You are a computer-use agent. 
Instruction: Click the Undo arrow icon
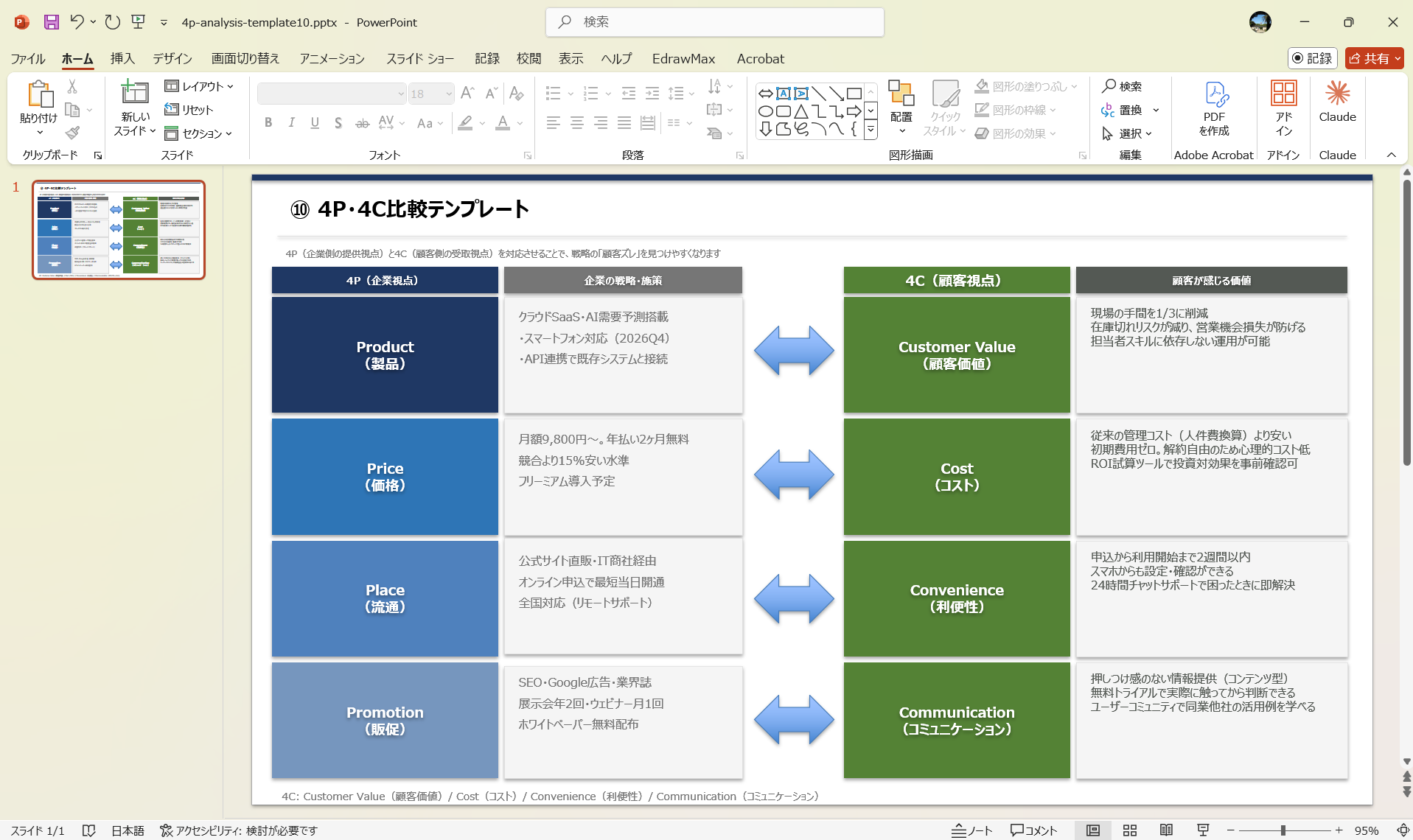[x=77, y=22]
